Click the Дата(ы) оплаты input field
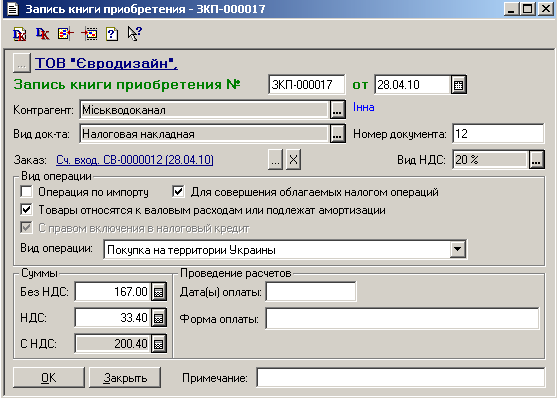The height and width of the screenshot is (398, 557). tap(311, 292)
